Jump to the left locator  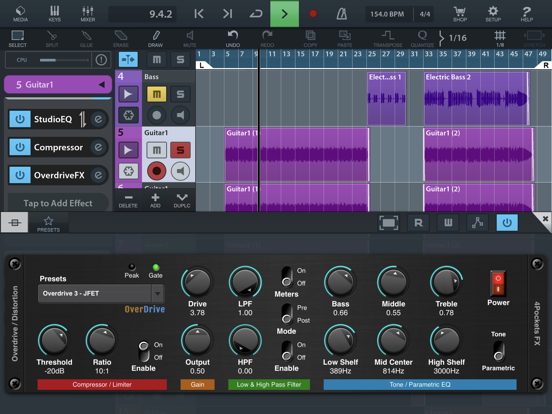tap(199, 14)
